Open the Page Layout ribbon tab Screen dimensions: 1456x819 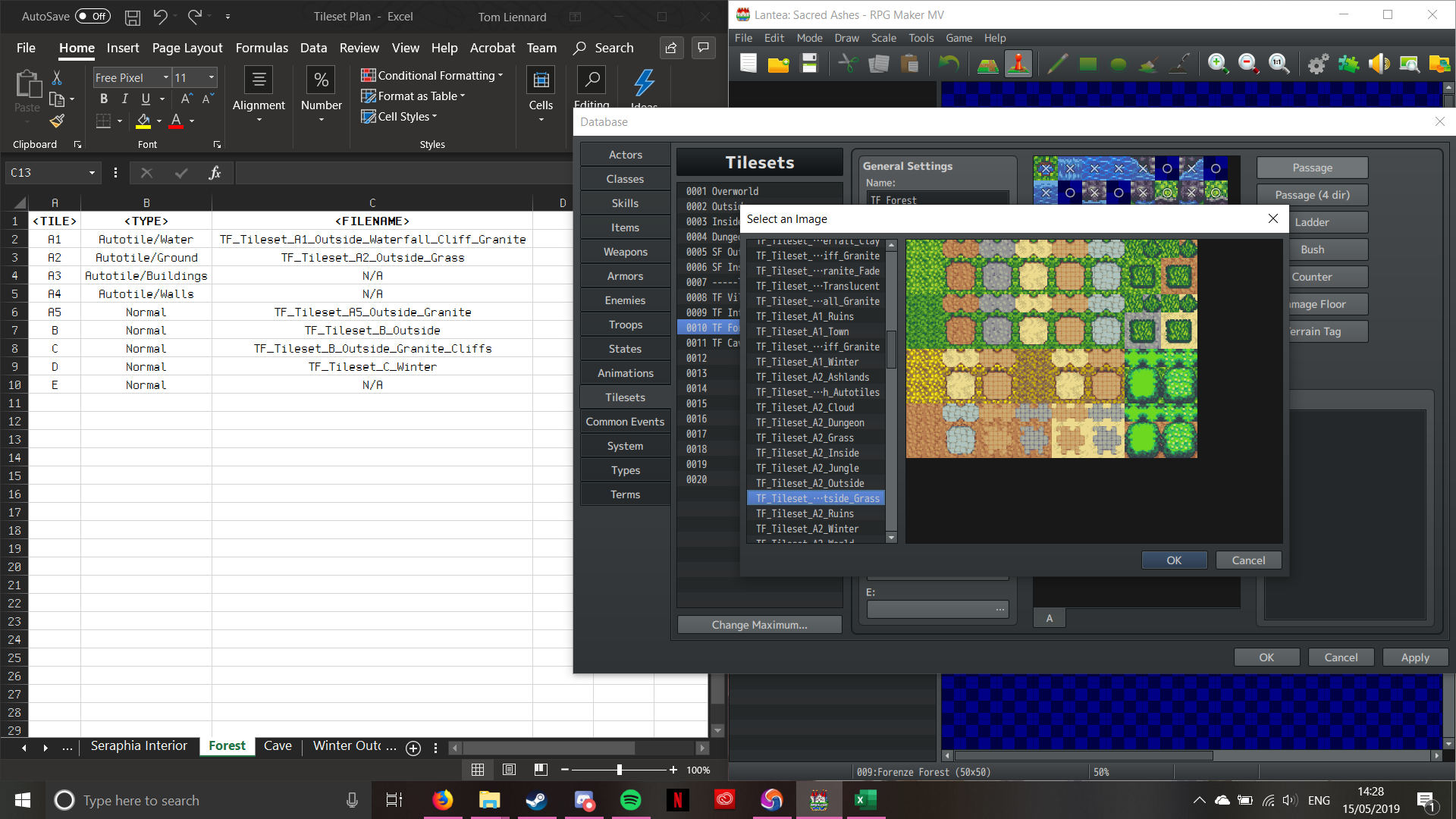187,48
